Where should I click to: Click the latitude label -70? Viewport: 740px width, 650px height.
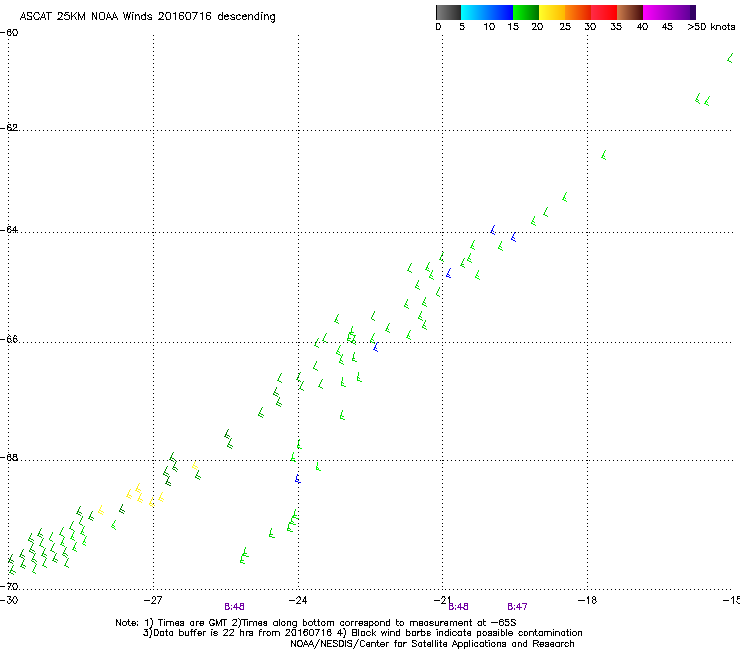pyautogui.click(x=9, y=586)
